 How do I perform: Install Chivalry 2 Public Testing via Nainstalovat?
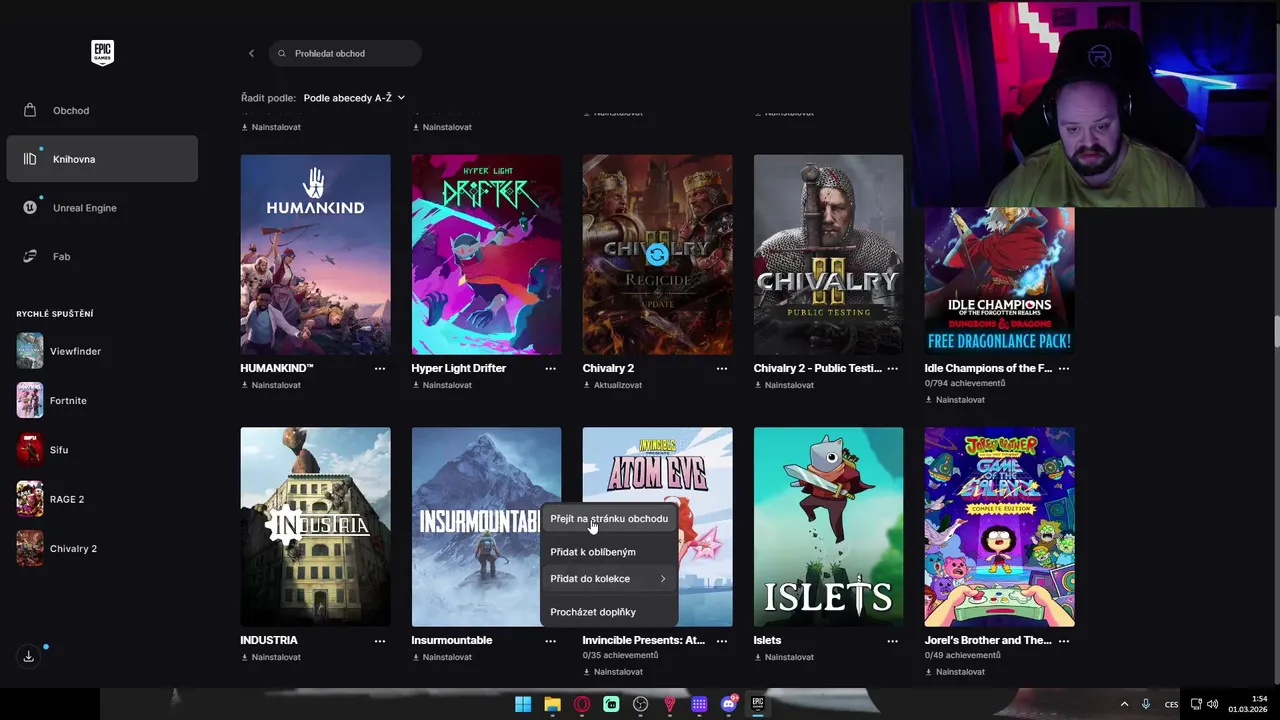tap(784, 385)
